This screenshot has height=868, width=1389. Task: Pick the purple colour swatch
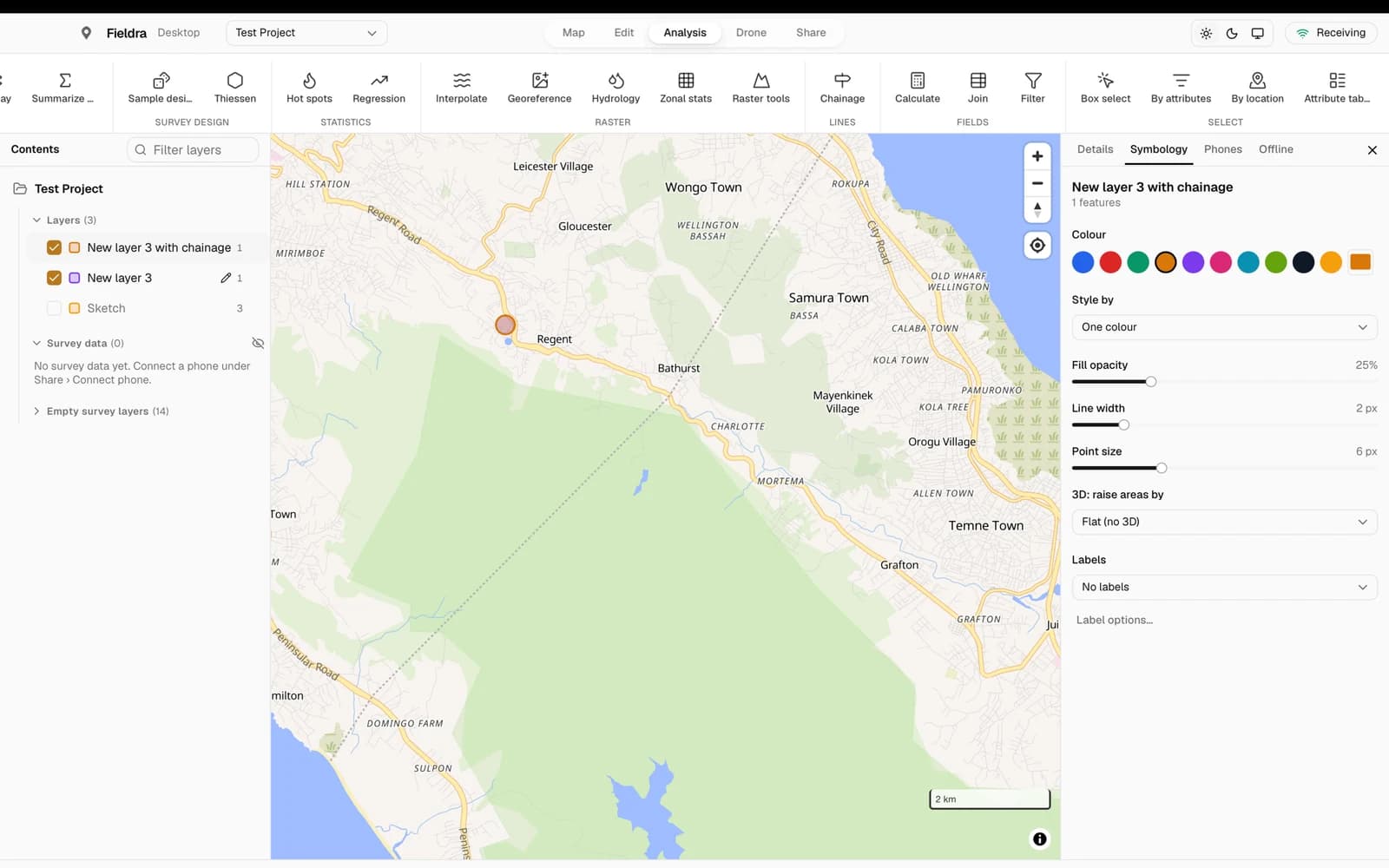[x=1193, y=262]
